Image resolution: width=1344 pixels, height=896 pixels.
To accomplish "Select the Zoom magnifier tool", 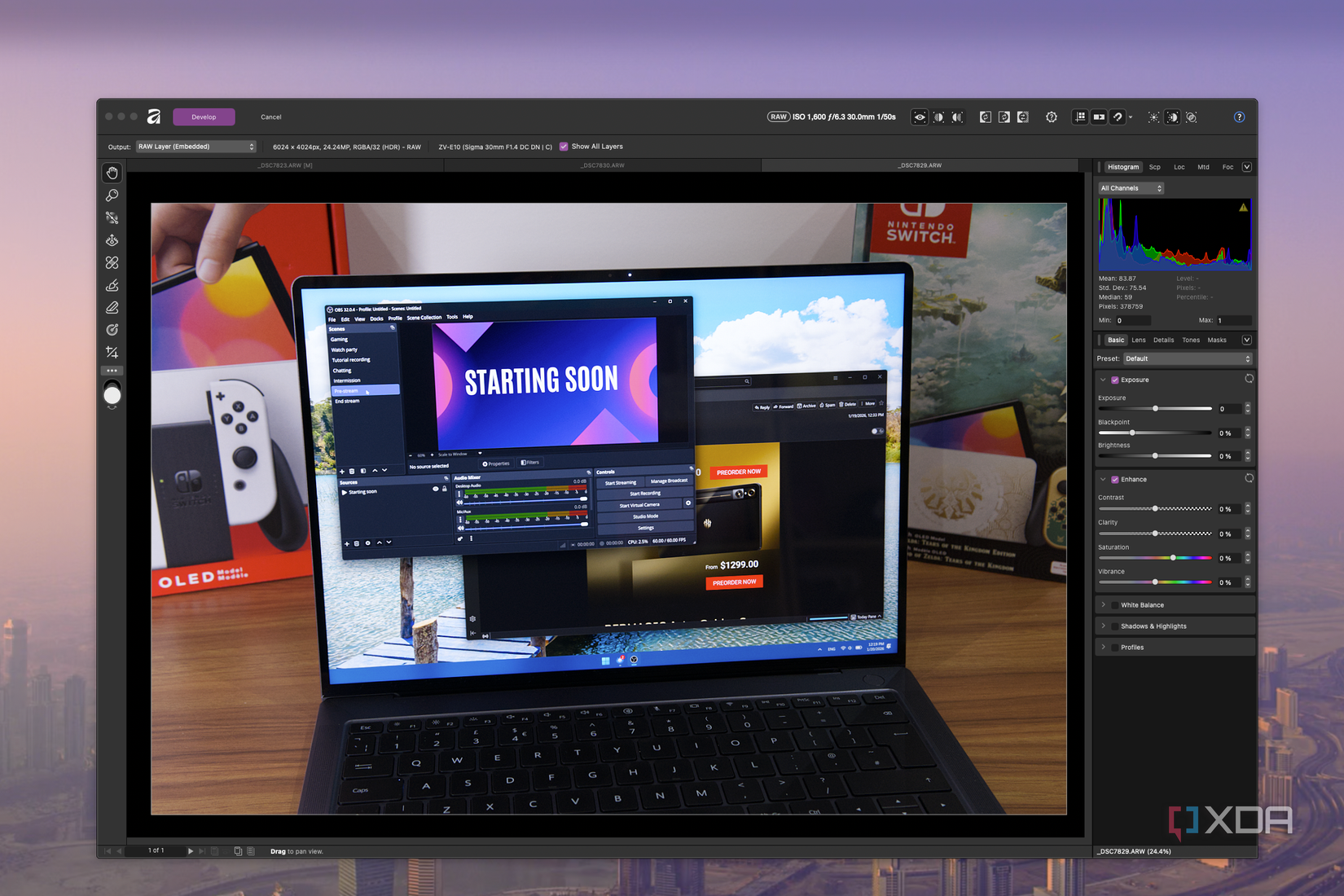I will click(112, 195).
